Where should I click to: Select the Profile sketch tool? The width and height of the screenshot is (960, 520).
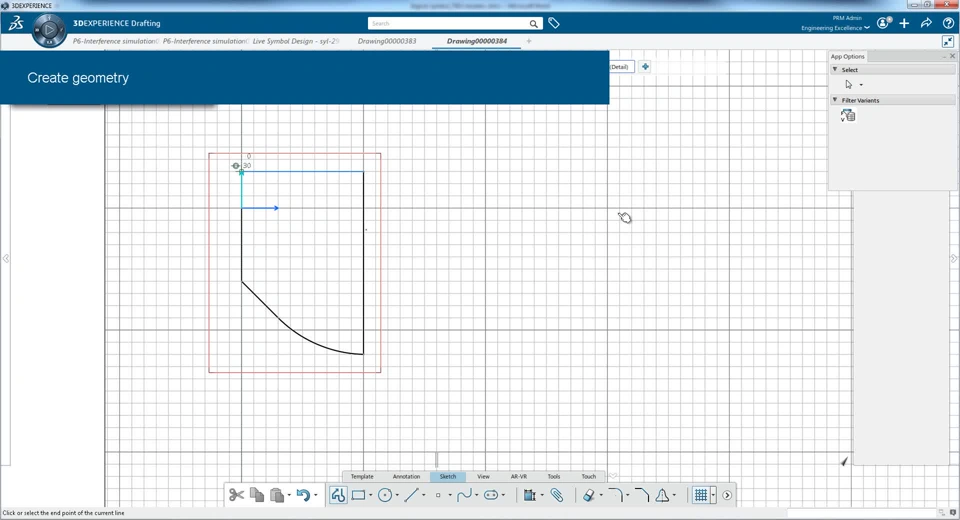point(338,495)
